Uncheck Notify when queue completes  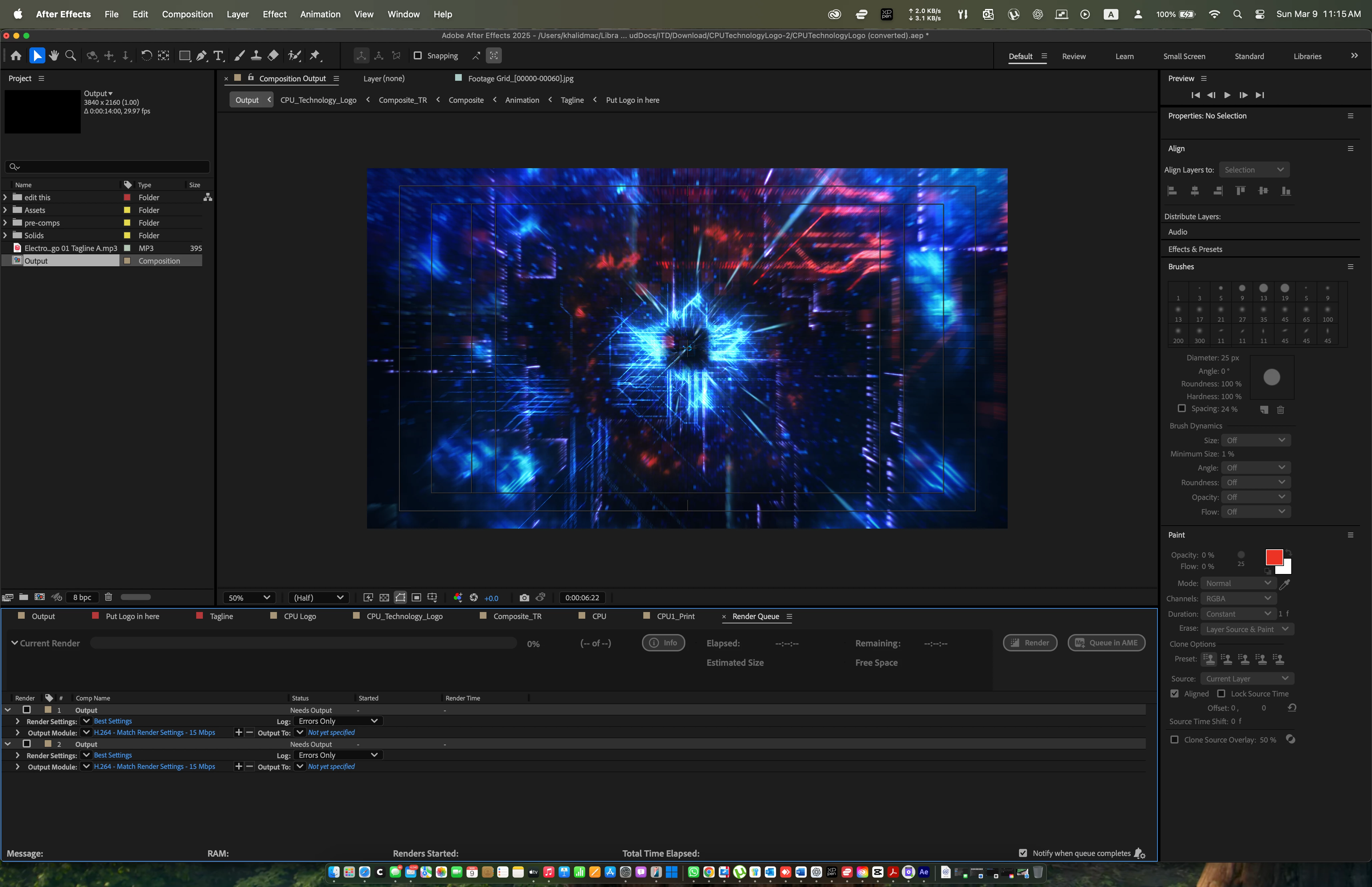[1023, 853]
